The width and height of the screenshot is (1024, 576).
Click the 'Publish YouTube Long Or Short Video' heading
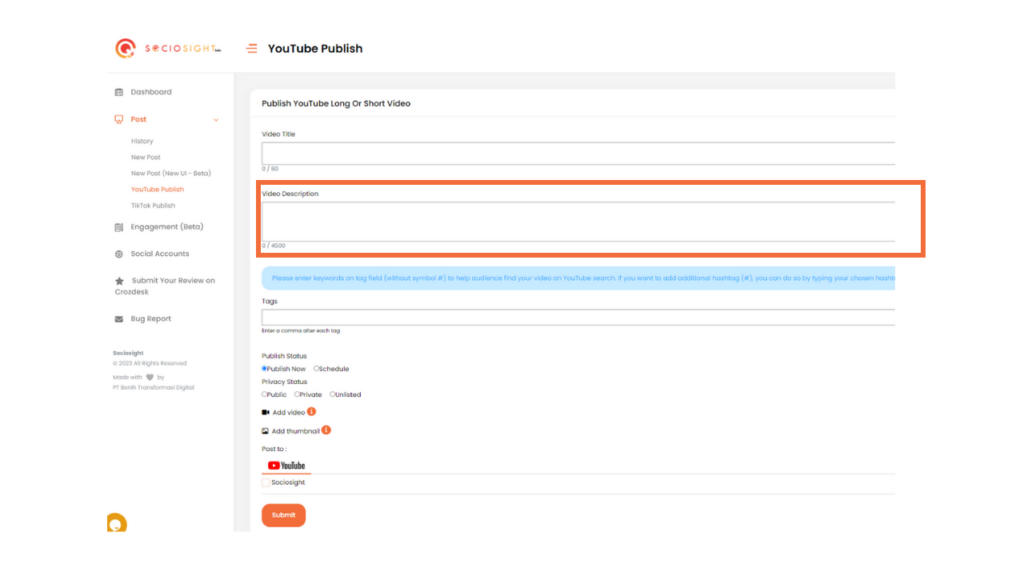tap(336, 104)
